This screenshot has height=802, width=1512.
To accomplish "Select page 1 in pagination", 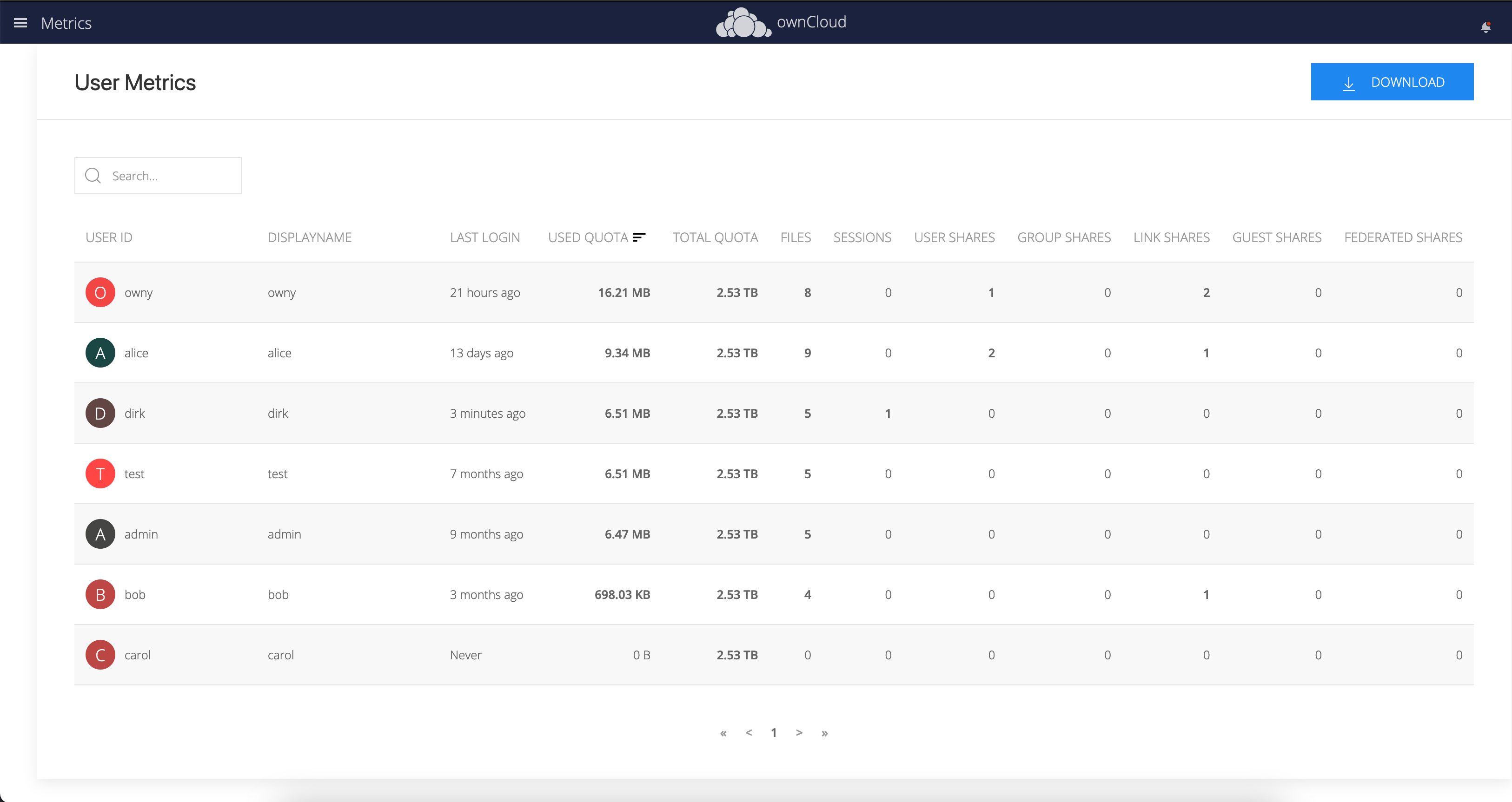I will coord(774,732).
